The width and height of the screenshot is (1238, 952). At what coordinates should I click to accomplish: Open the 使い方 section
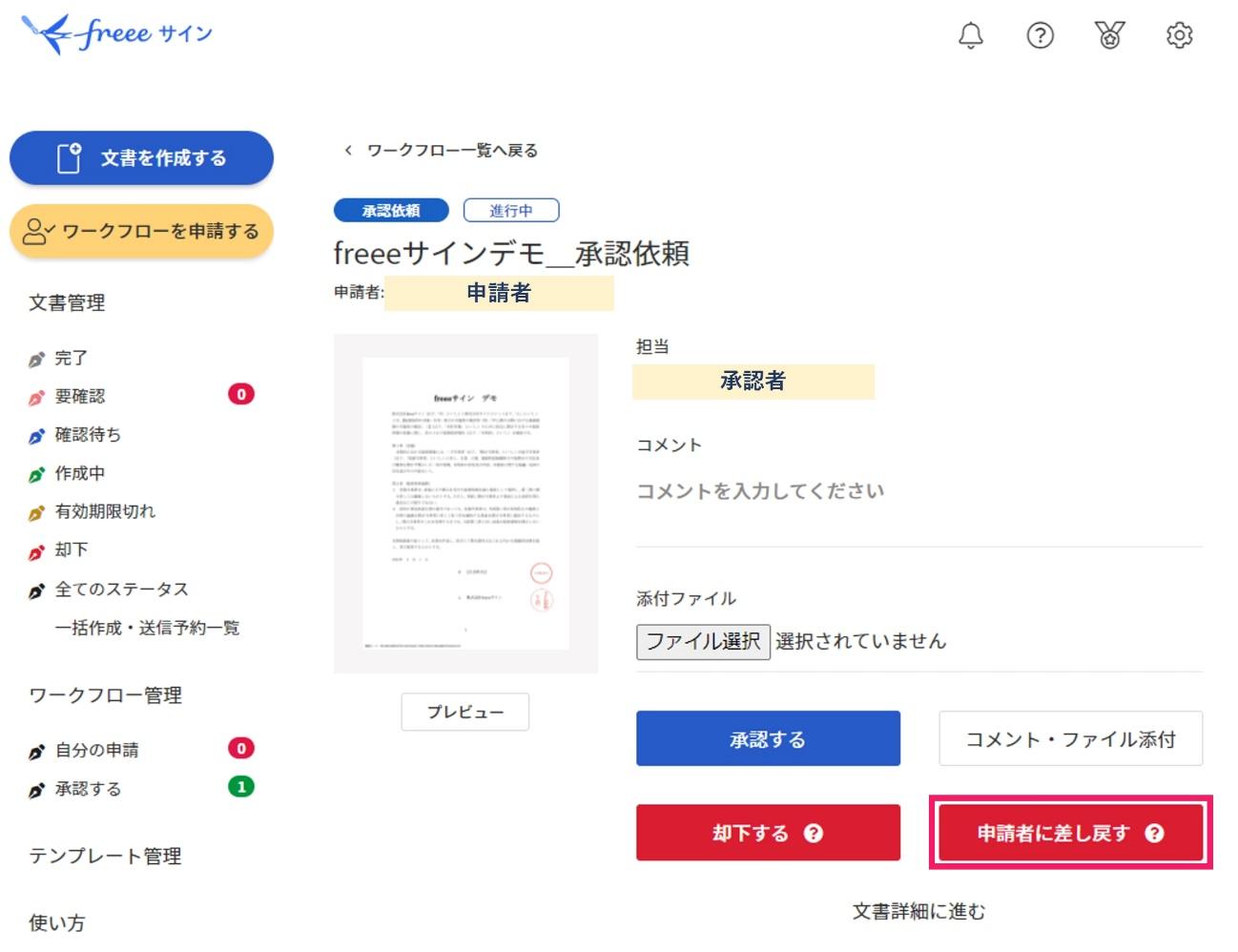[56, 922]
